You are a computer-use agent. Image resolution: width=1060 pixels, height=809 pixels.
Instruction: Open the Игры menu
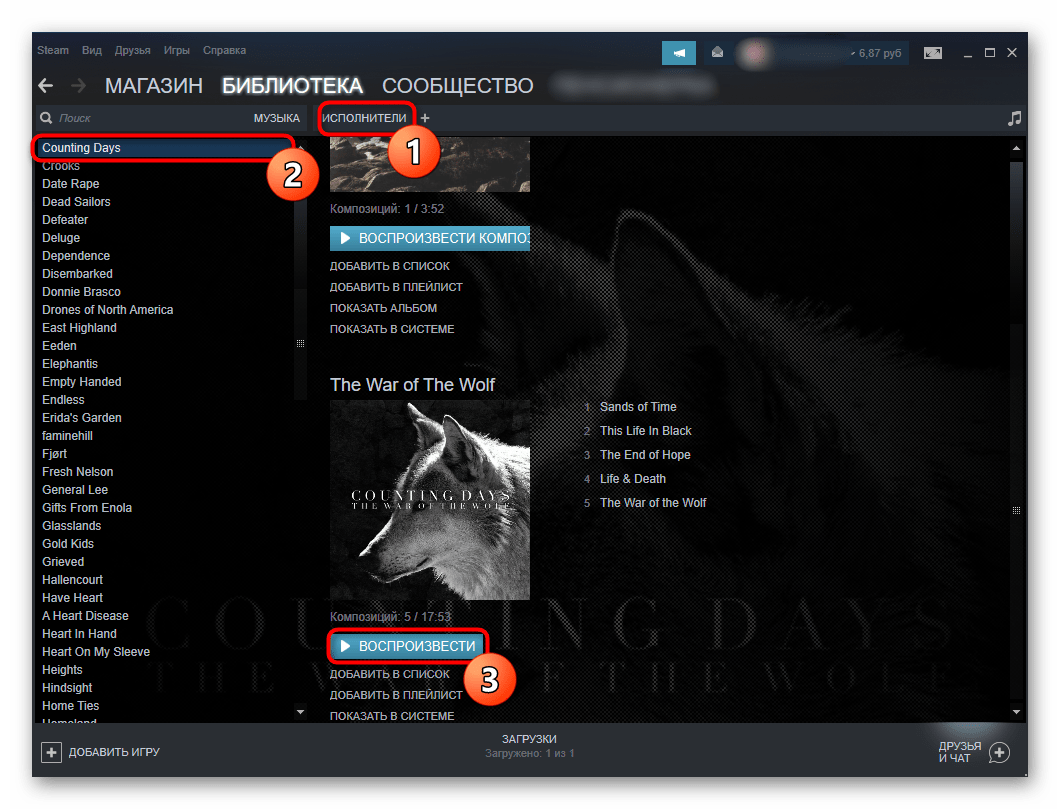176,50
